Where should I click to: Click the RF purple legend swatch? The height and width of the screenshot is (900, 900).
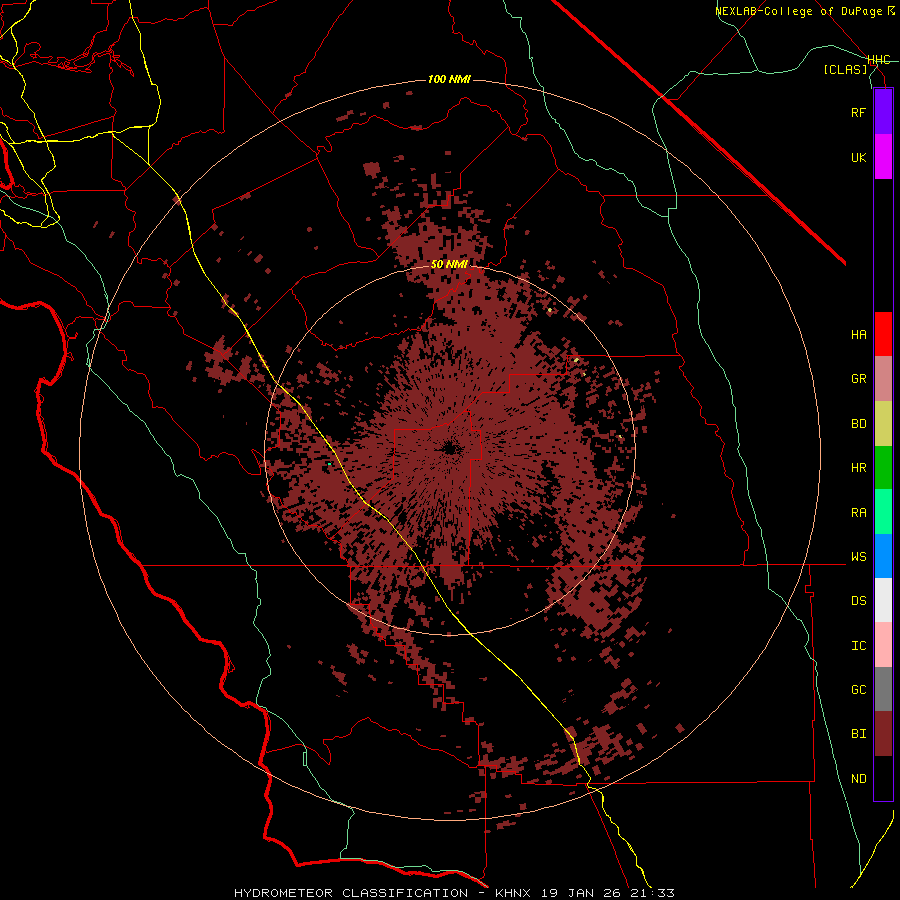coord(883,112)
